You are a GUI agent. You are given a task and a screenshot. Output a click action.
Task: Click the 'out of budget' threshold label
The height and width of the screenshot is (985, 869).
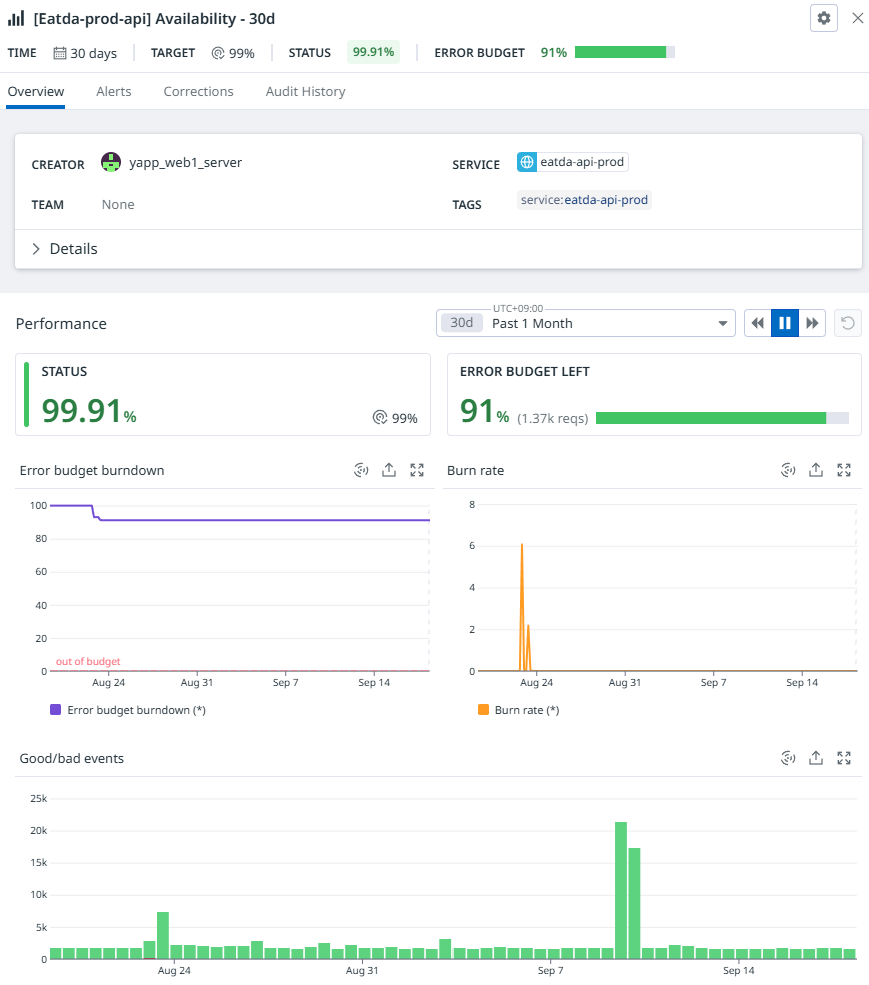(88, 661)
